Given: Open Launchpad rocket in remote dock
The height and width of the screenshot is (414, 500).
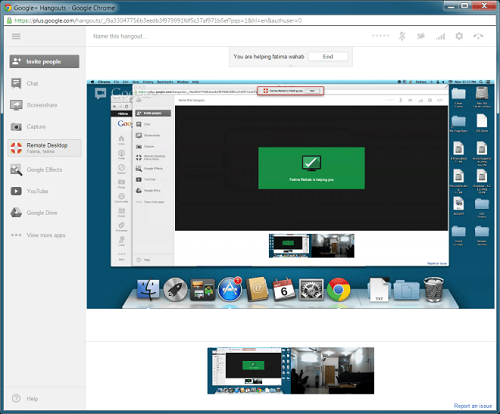Looking at the screenshot, I should tap(175, 289).
